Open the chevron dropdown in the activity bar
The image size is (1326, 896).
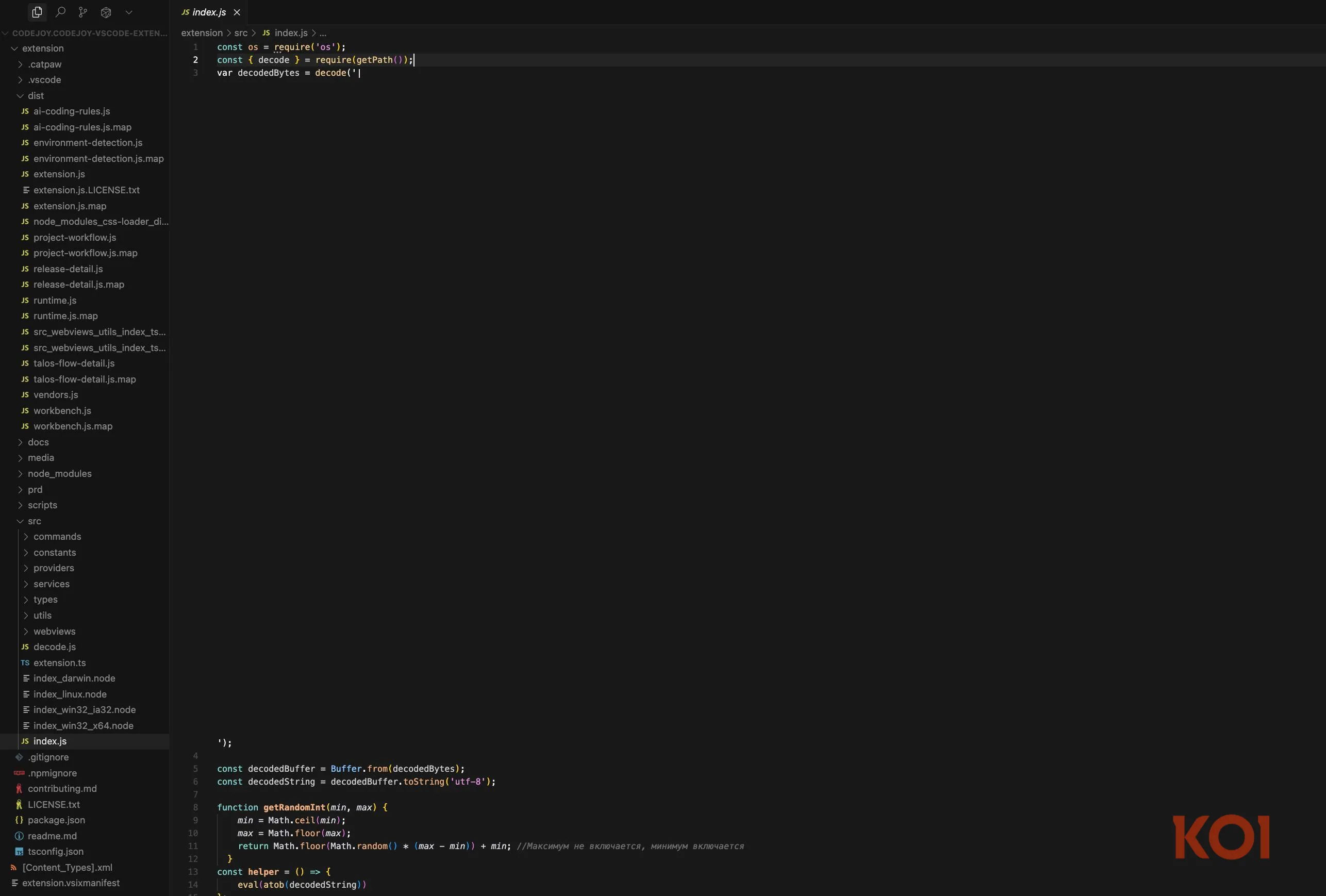click(x=128, y=12)
